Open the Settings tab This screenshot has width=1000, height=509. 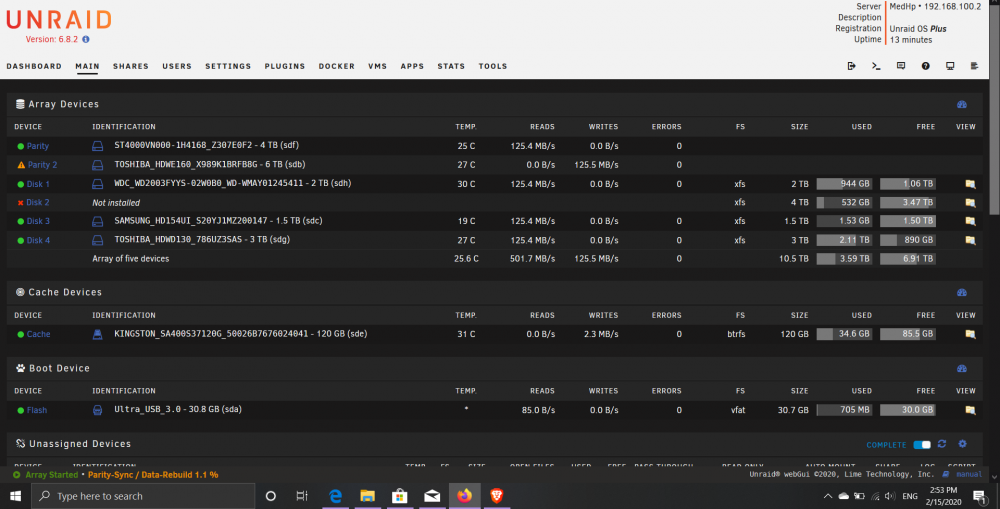pyautogui.click(x=228, y=66)
